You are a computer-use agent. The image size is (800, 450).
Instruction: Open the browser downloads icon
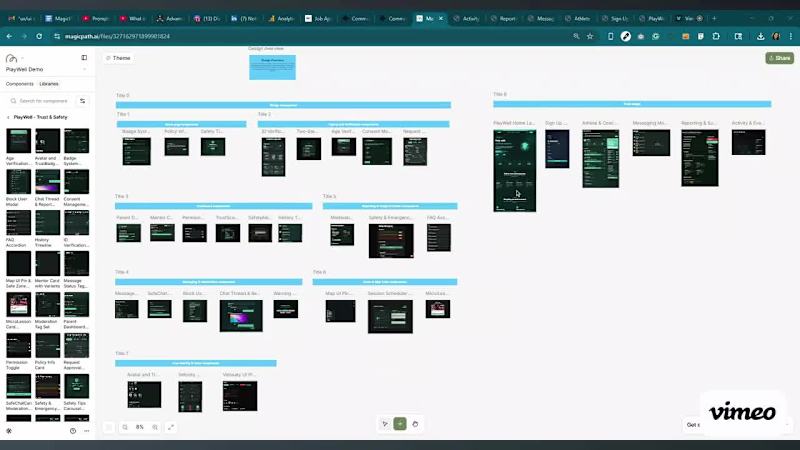pyautogui.click(x=761, y=36)
